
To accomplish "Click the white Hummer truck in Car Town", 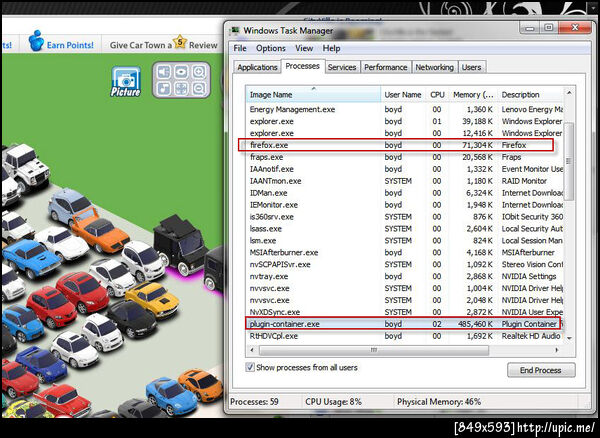I will coord(26,167).
